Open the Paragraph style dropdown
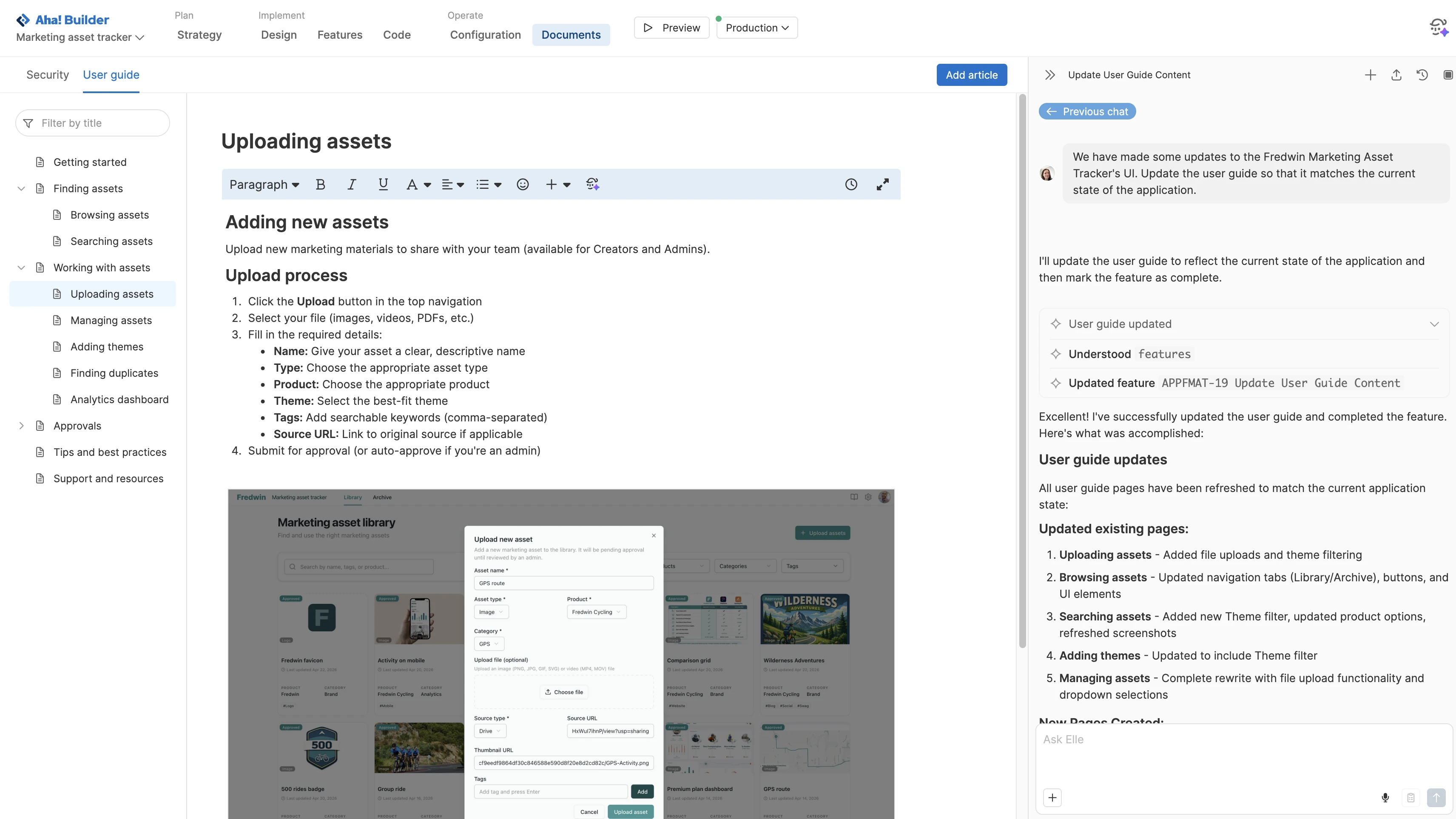 pyautogui.click(x=264, y=184)
